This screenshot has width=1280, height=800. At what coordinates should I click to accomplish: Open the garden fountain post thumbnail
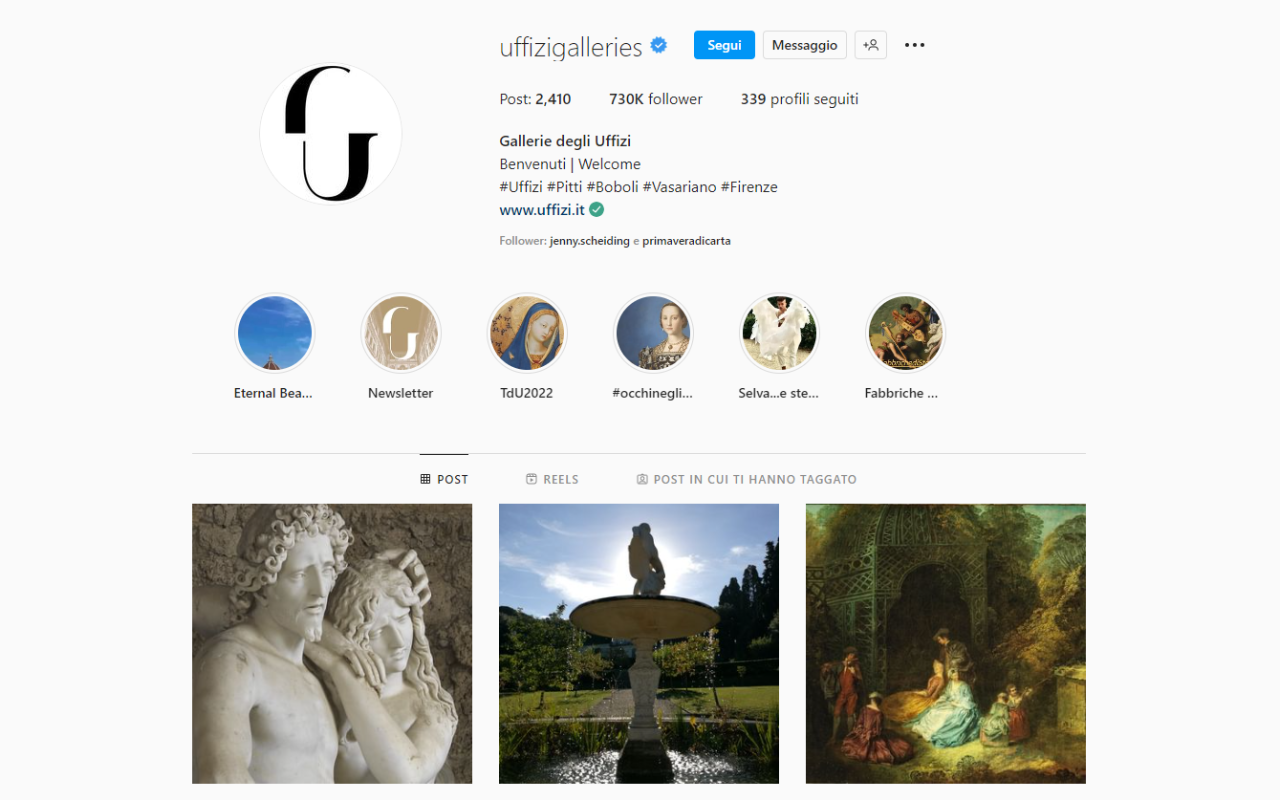[639, 644]
